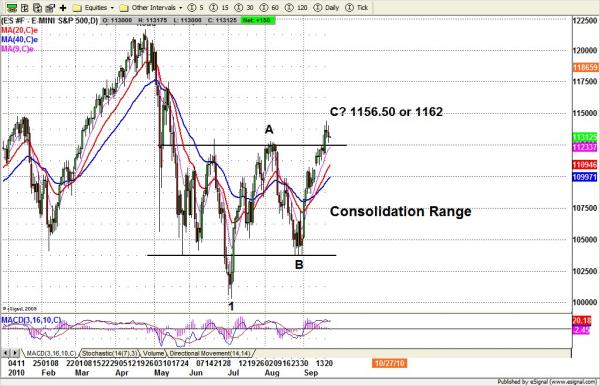This screenshot has height=386, width=600.
Task: Click the C: 113125 close value
Action: pos(222,20)
